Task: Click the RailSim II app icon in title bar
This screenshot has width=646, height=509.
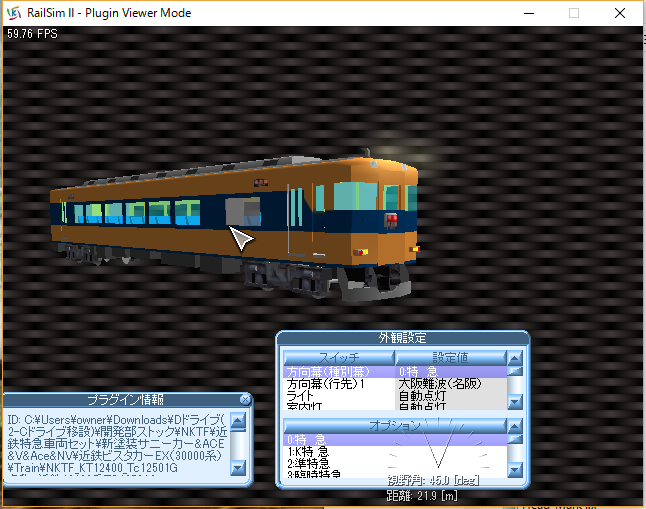Action: tap(14, 13)
